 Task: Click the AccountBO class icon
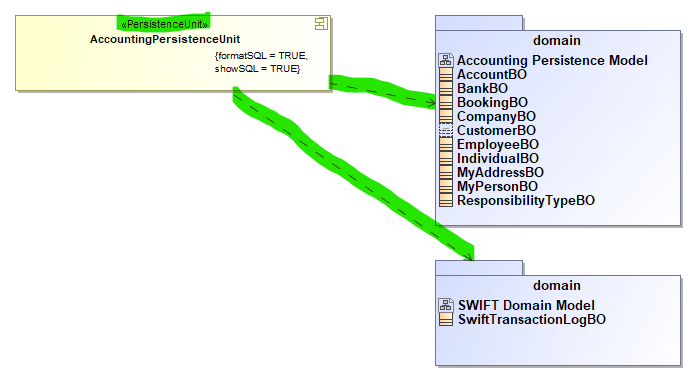tap(446, 74)
